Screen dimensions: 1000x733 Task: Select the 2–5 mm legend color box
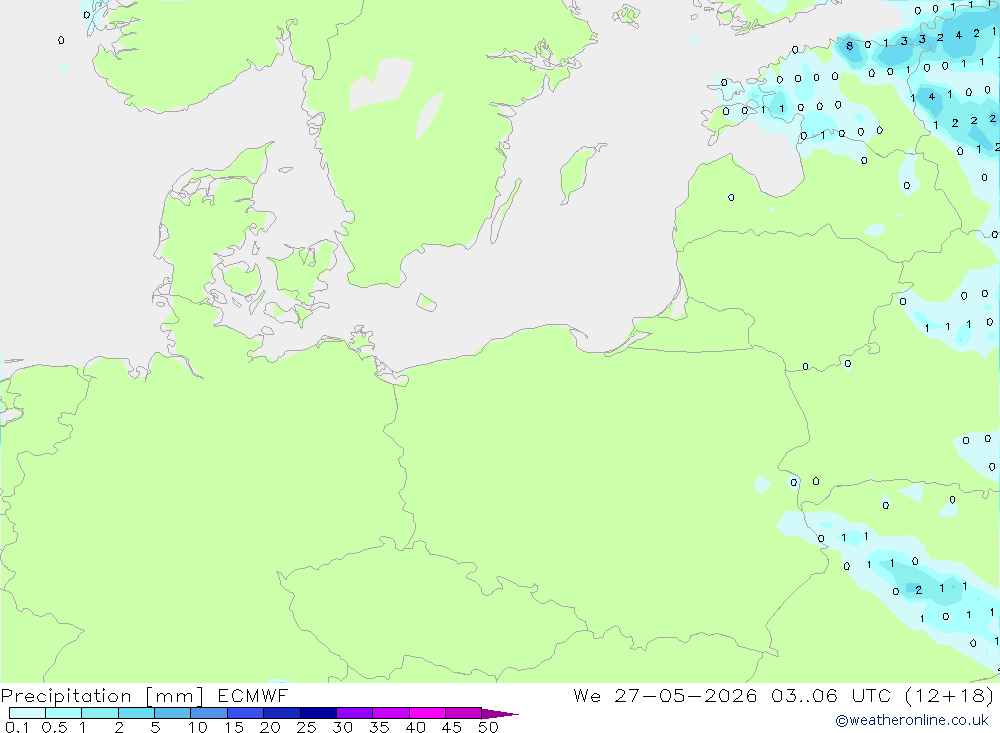pyautogui.click(x=136, y=713)
